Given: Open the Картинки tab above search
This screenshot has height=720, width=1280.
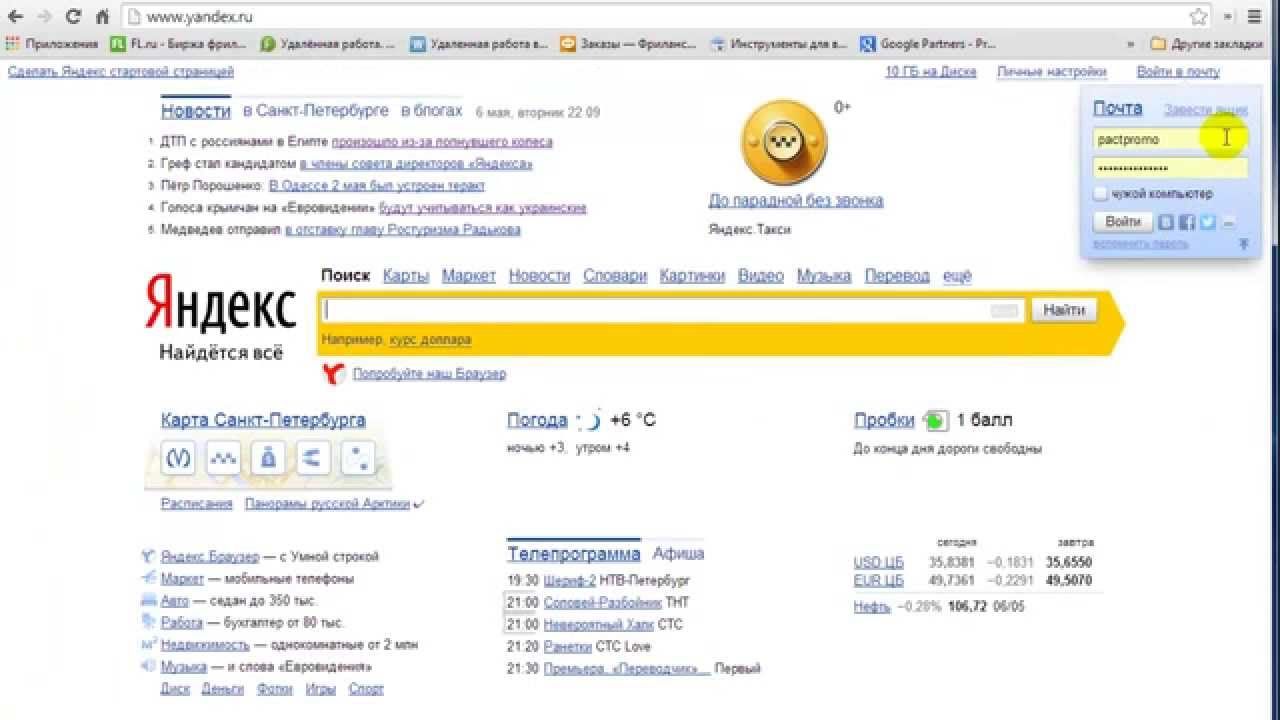Looking at the screenshot, I should click(692, 276).
